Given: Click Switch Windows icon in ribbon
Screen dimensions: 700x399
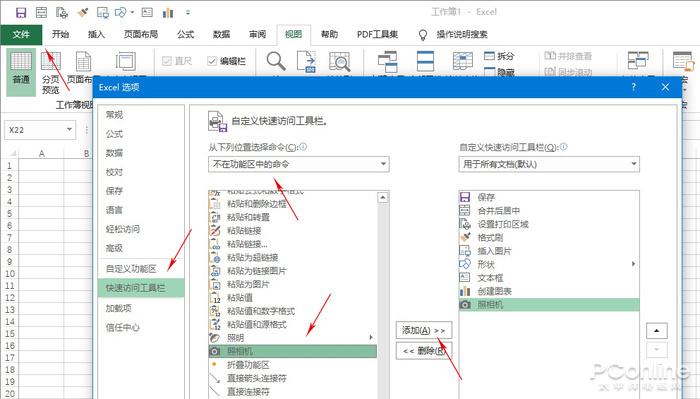Looking at the screenshot, I should [638, 60].
